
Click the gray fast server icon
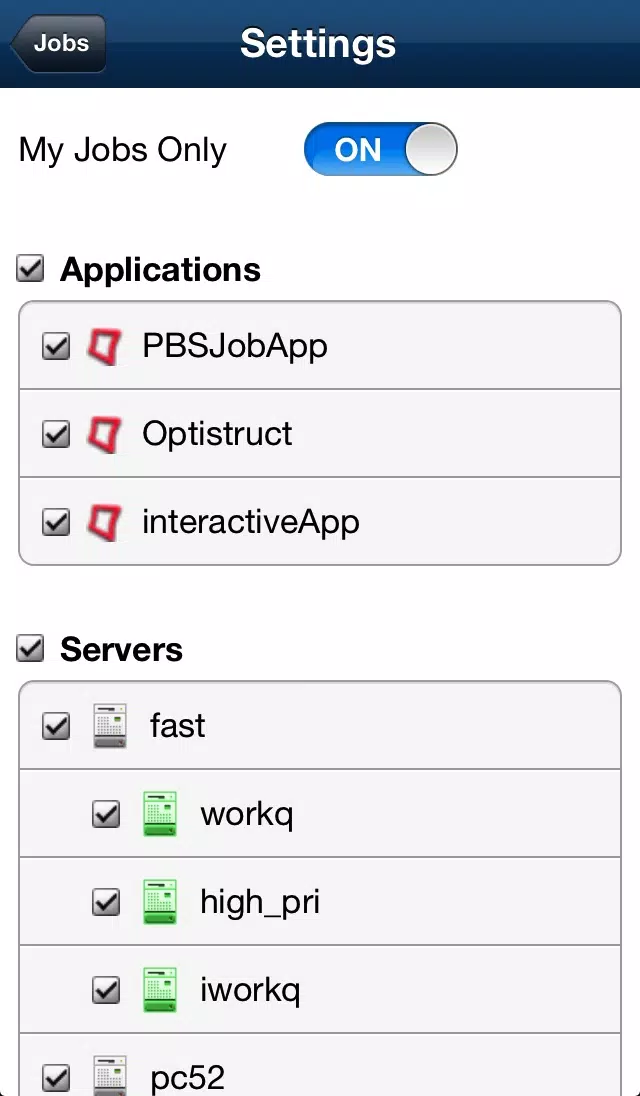(x=110, y=726)
